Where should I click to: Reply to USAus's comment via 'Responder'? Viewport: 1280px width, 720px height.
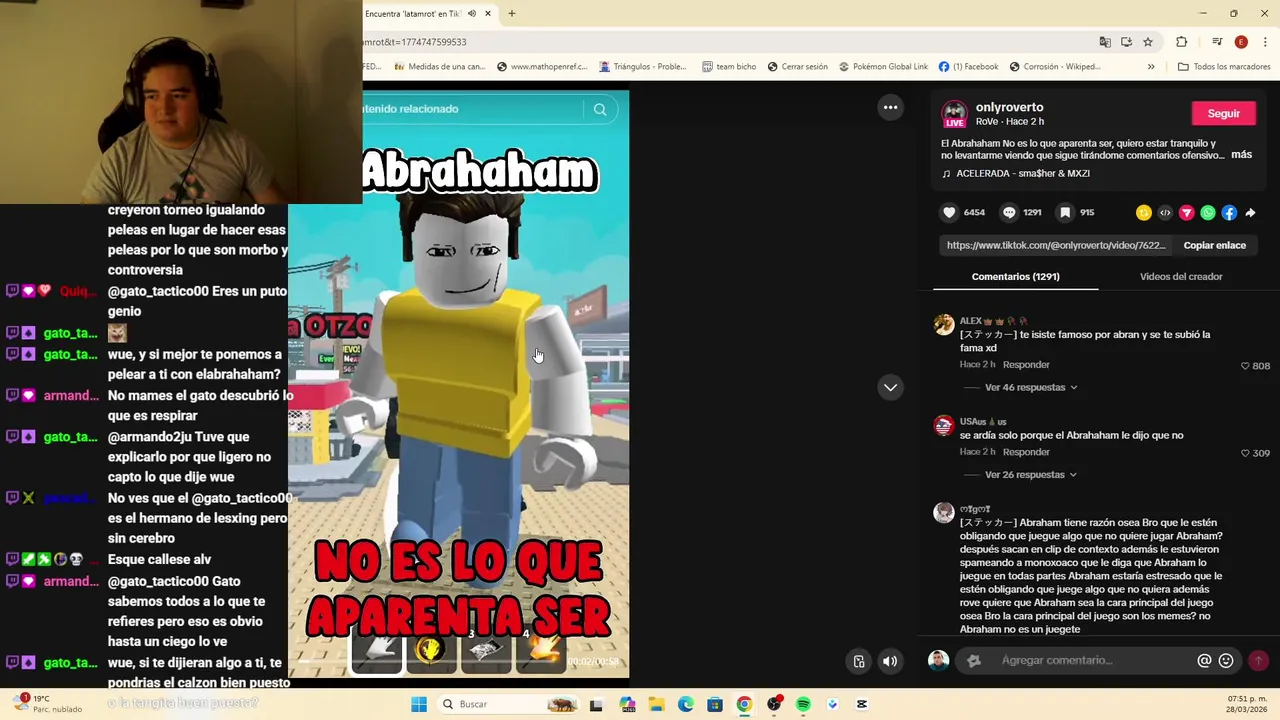coord(1026,452)
